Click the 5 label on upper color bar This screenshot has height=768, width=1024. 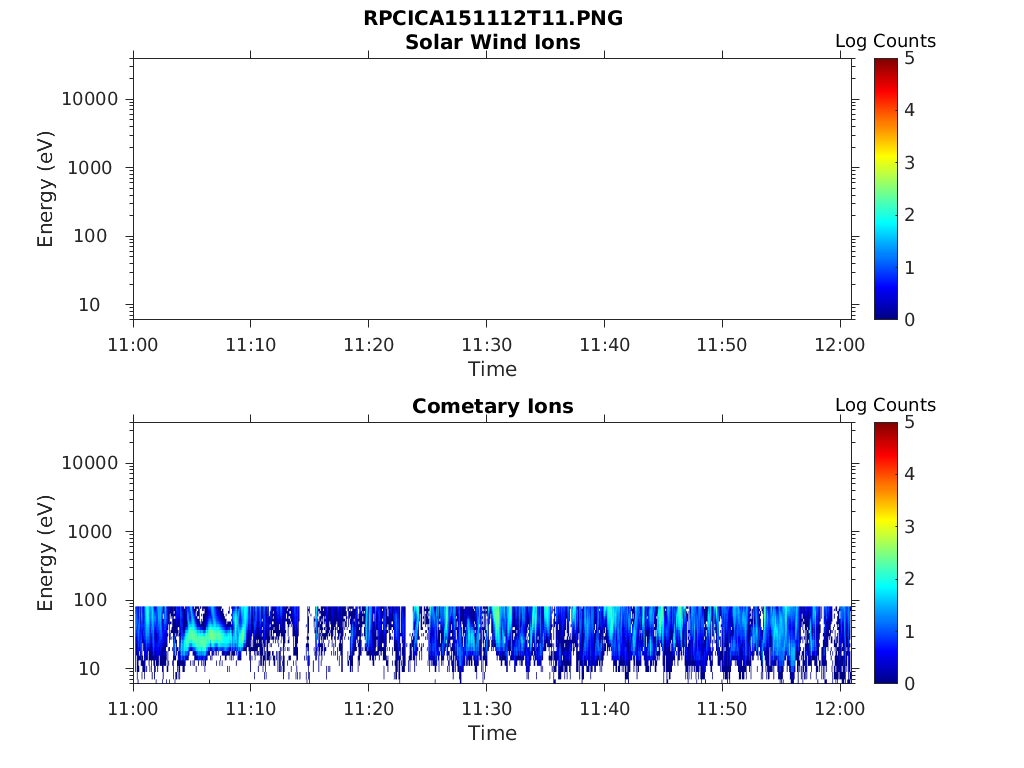[x=909, y=59]
